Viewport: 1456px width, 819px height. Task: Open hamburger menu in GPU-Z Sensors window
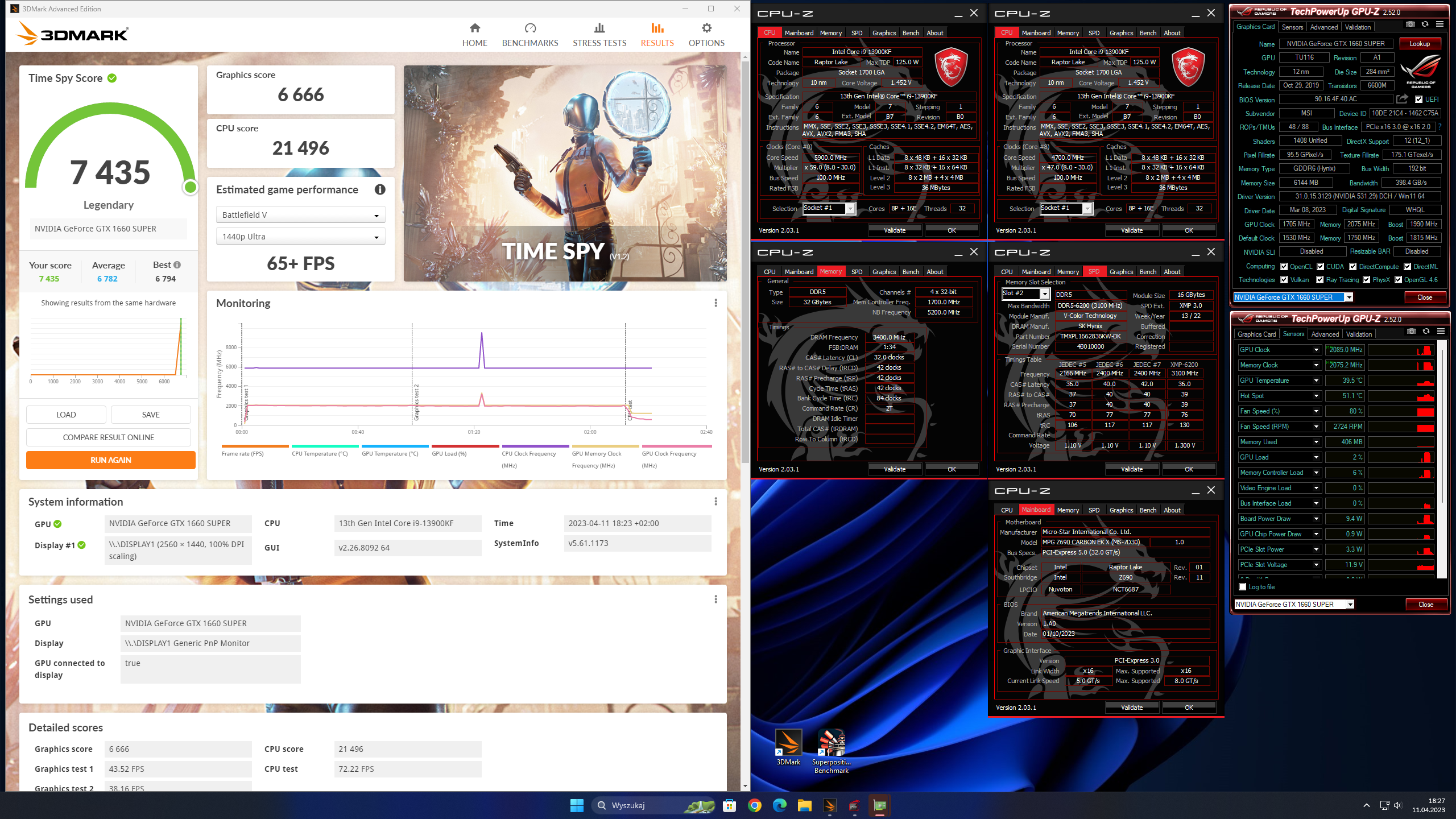tap(1441, 331)
